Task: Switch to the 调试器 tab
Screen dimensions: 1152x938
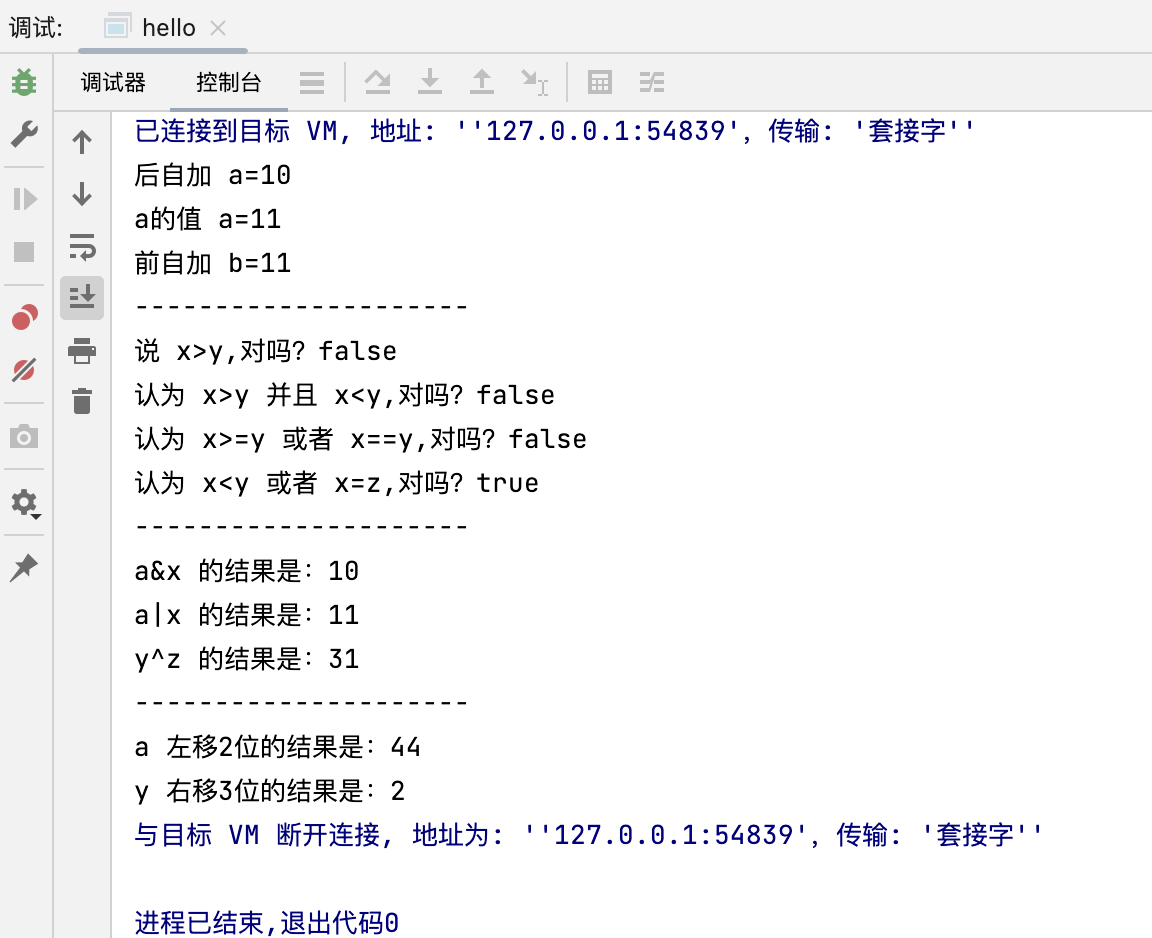Action: coord(112,83)
